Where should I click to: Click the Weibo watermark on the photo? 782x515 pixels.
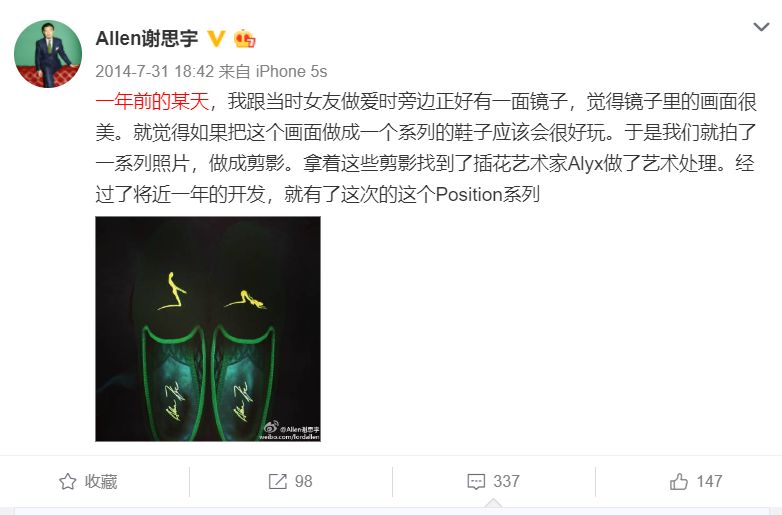click(x=290, y=430)
